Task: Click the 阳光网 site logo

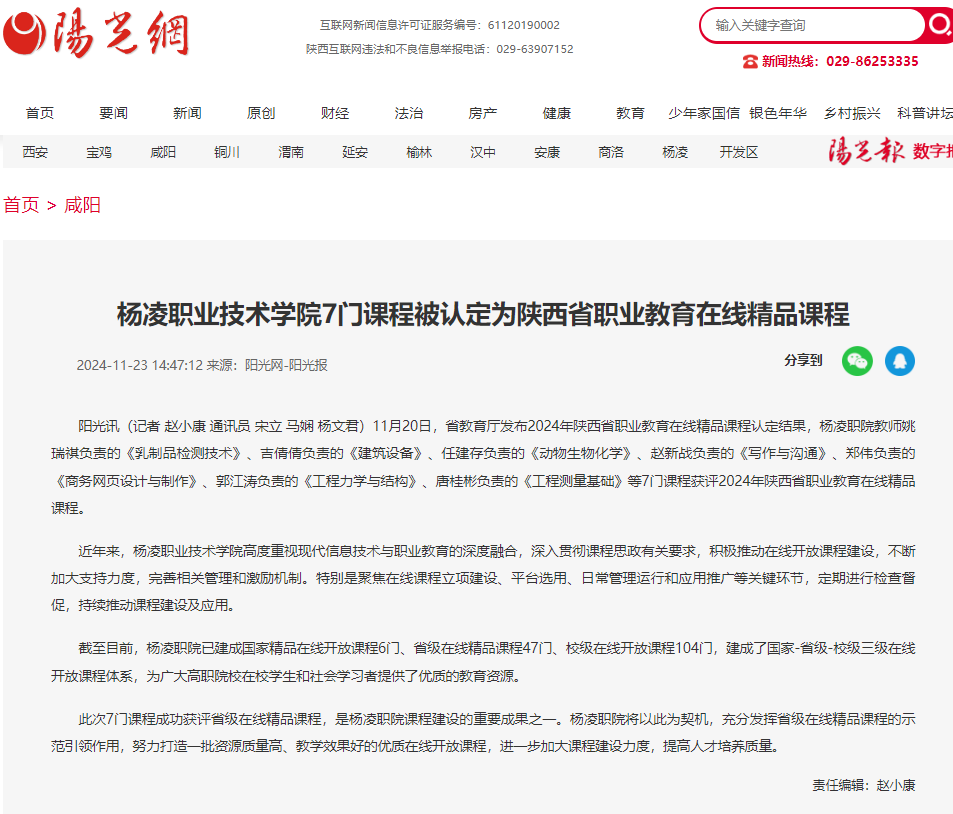Action: click(x=96, y=33)
